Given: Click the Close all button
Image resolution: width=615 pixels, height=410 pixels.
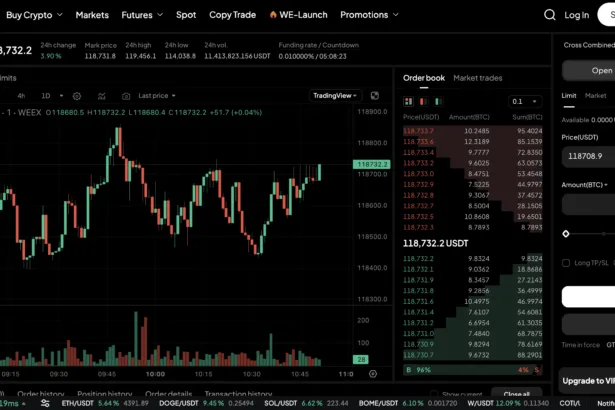Looking at the screenshot, I should pos(517,395).
